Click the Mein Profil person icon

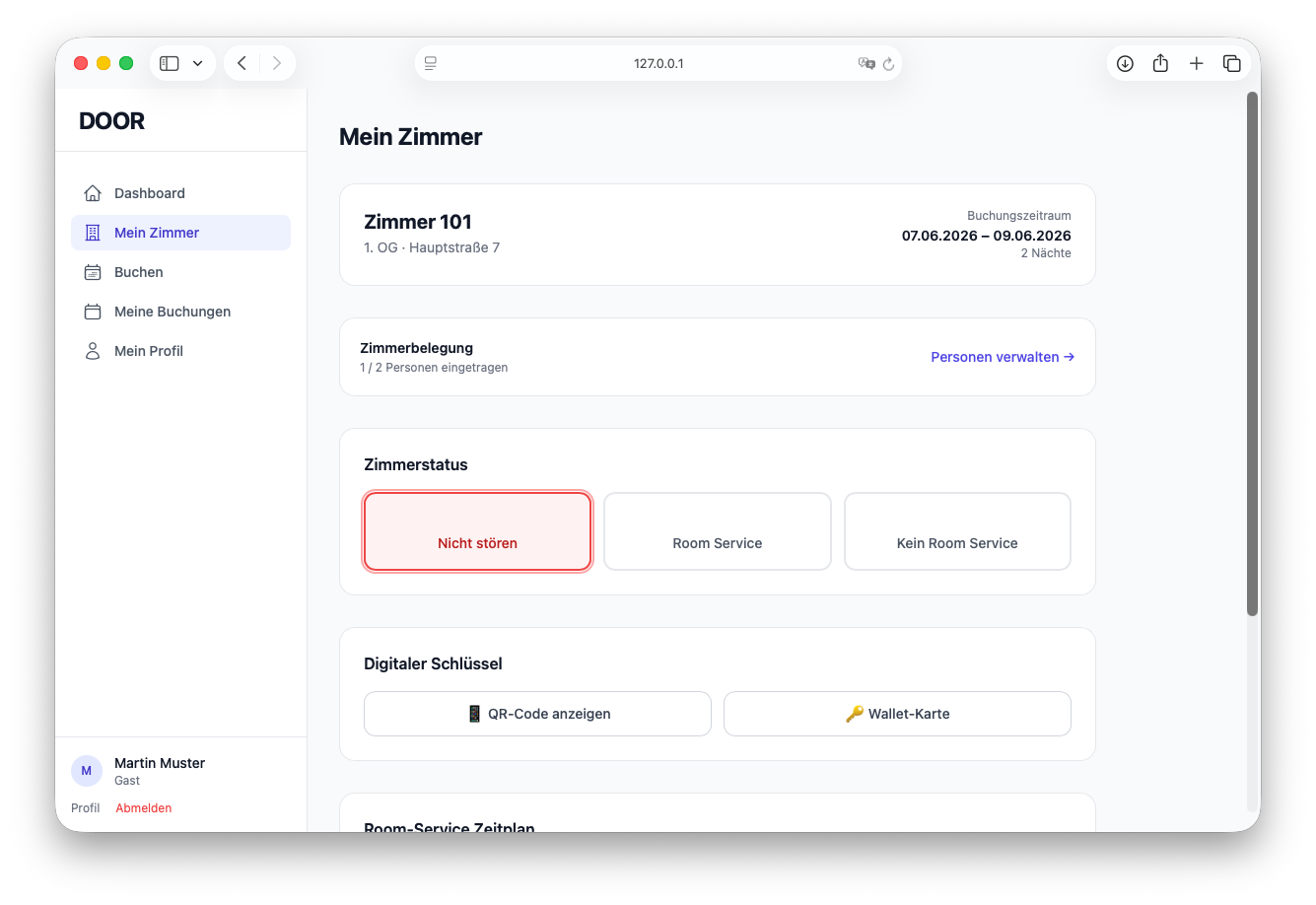click(x=93, y=351)
